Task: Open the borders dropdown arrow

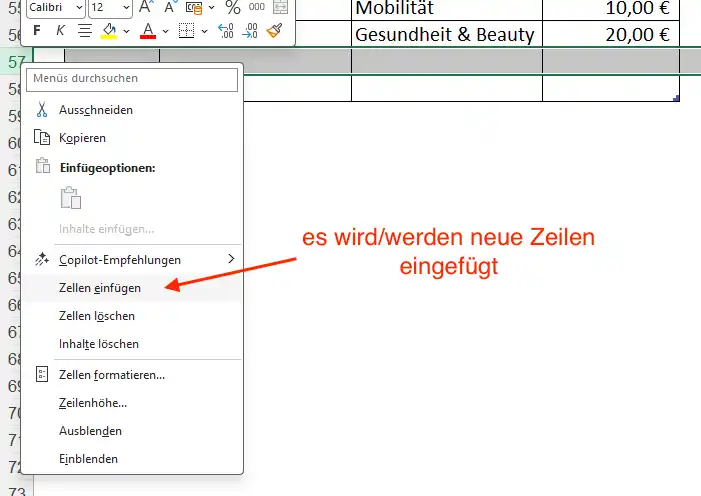Action: [204, 31]
